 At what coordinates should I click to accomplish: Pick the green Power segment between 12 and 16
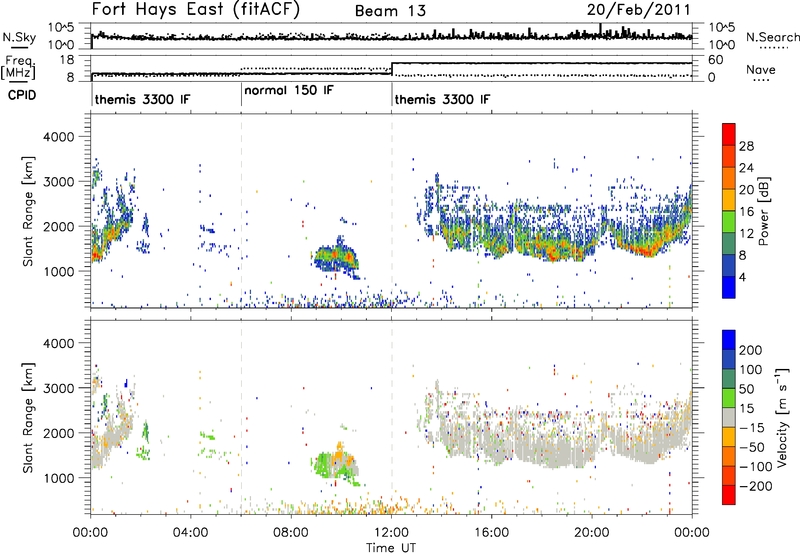click(729, 221)
